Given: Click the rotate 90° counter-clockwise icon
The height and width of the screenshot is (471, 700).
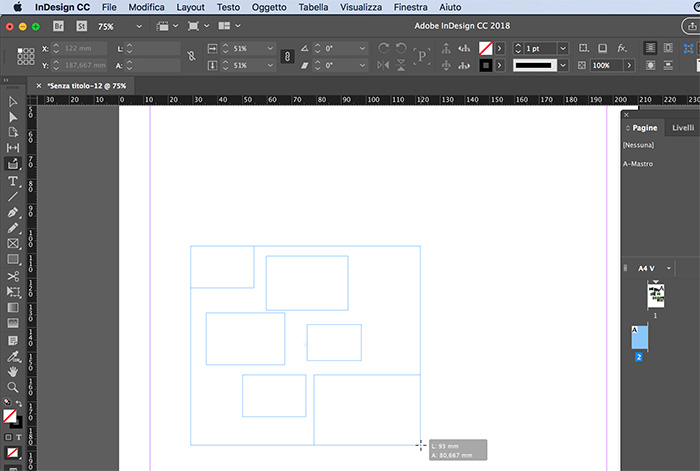Looking at the screenshot, I should coord(401,48).
